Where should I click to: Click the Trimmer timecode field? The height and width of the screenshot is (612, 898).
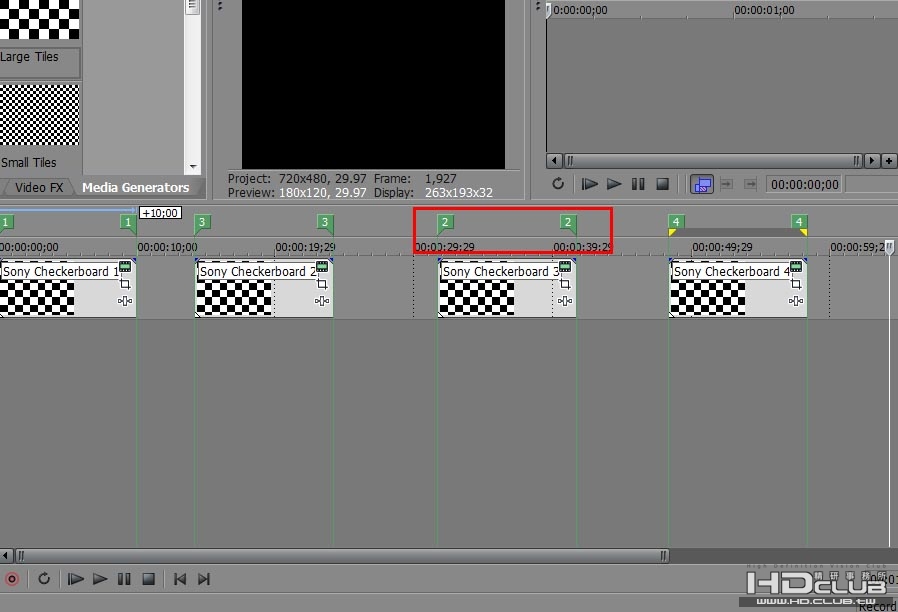point(805,184)
